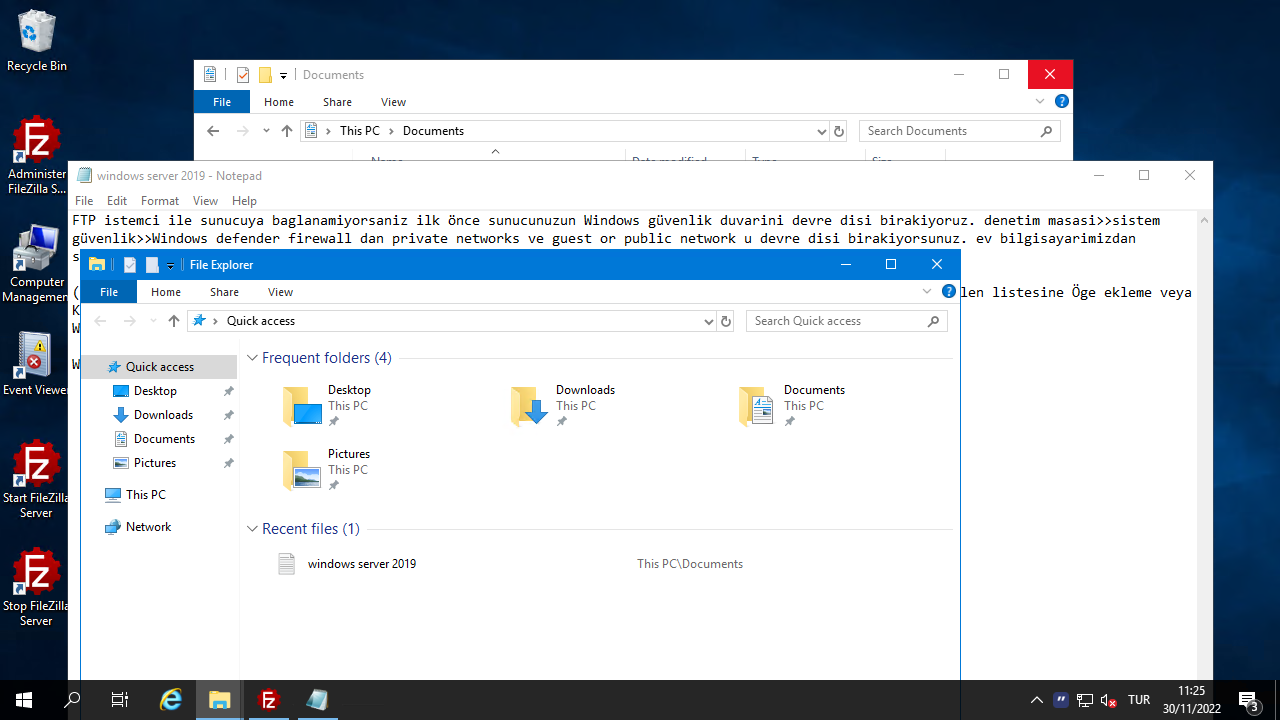Refresh the Quick access view
This screenshot has width=1280, height=720.
(727, 321)
